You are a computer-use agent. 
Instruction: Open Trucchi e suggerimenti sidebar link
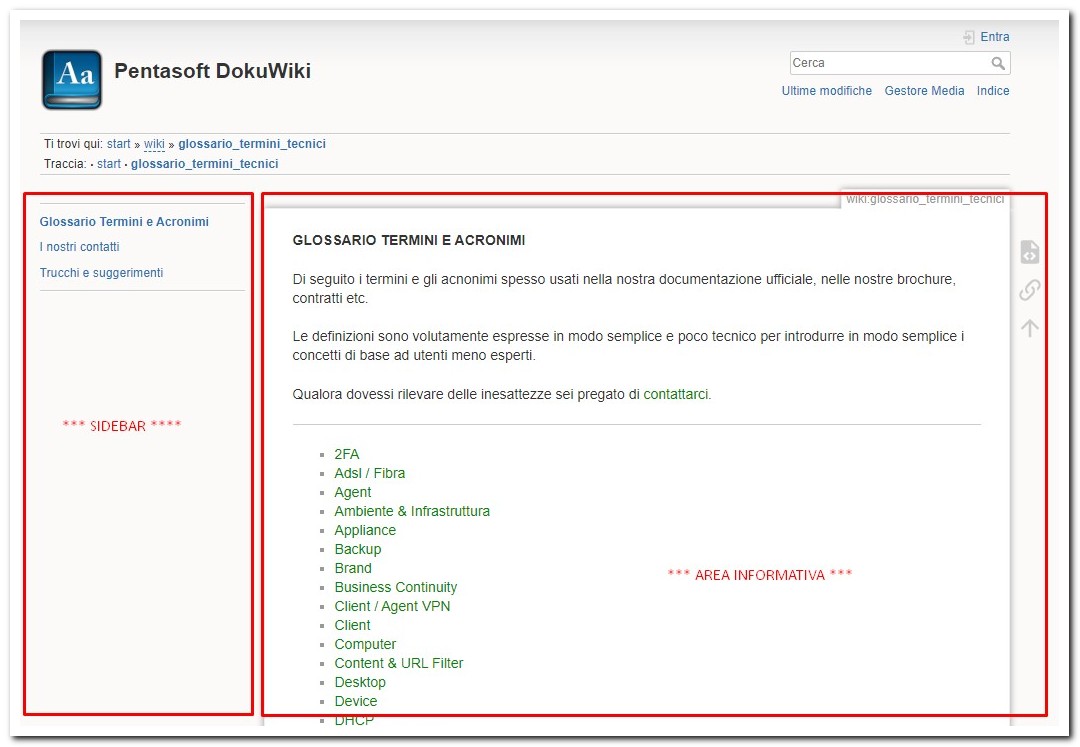[x=101, y=273]
